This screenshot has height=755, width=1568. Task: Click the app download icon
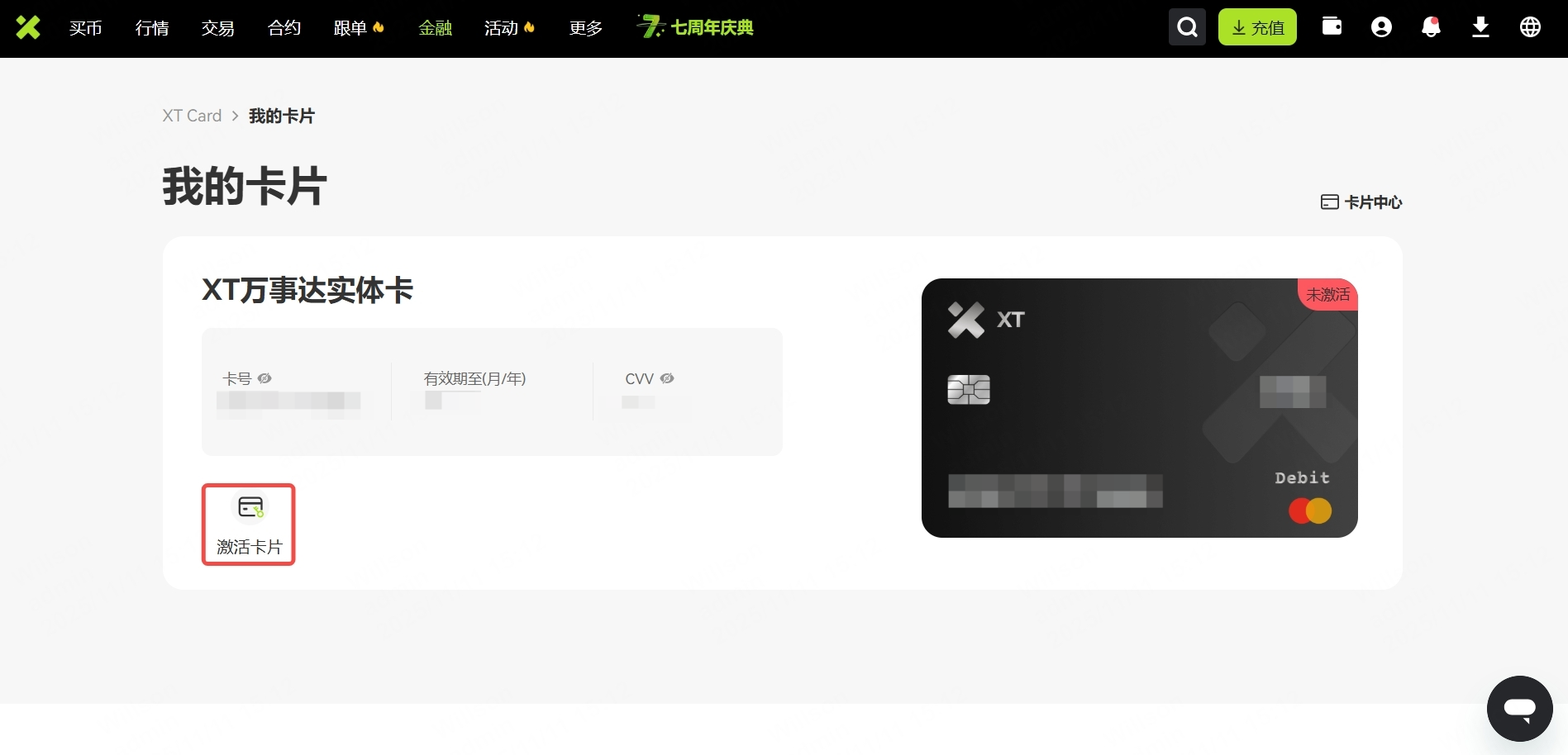[1480, 26]
